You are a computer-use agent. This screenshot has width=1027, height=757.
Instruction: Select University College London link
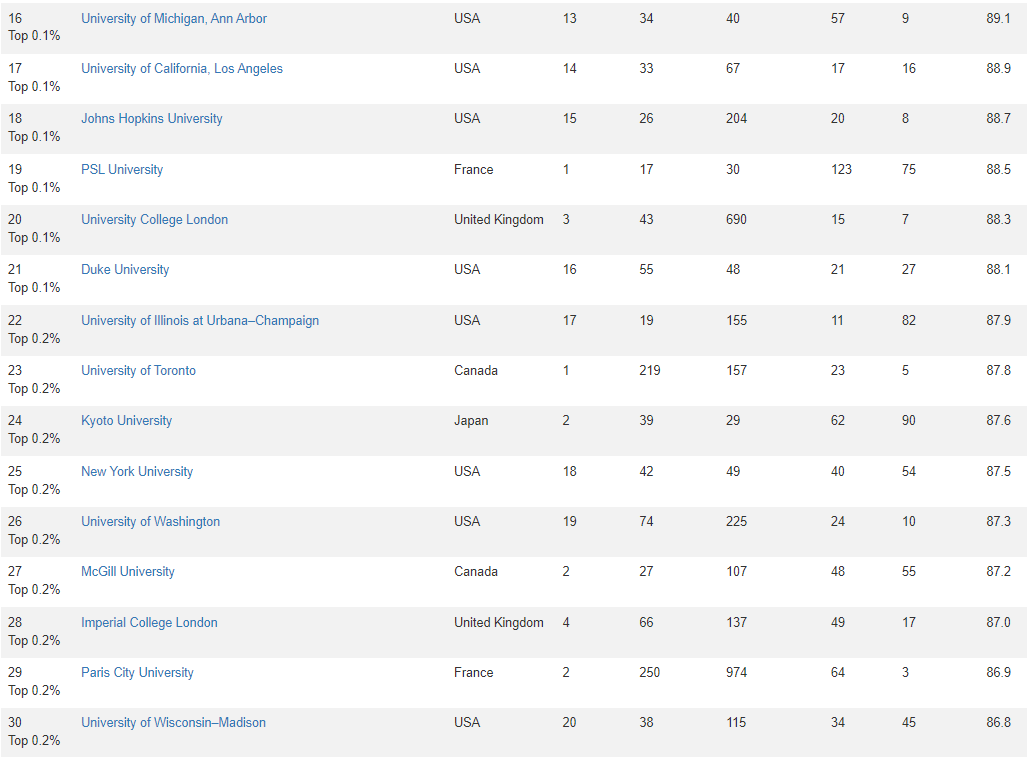click(154, 219)
